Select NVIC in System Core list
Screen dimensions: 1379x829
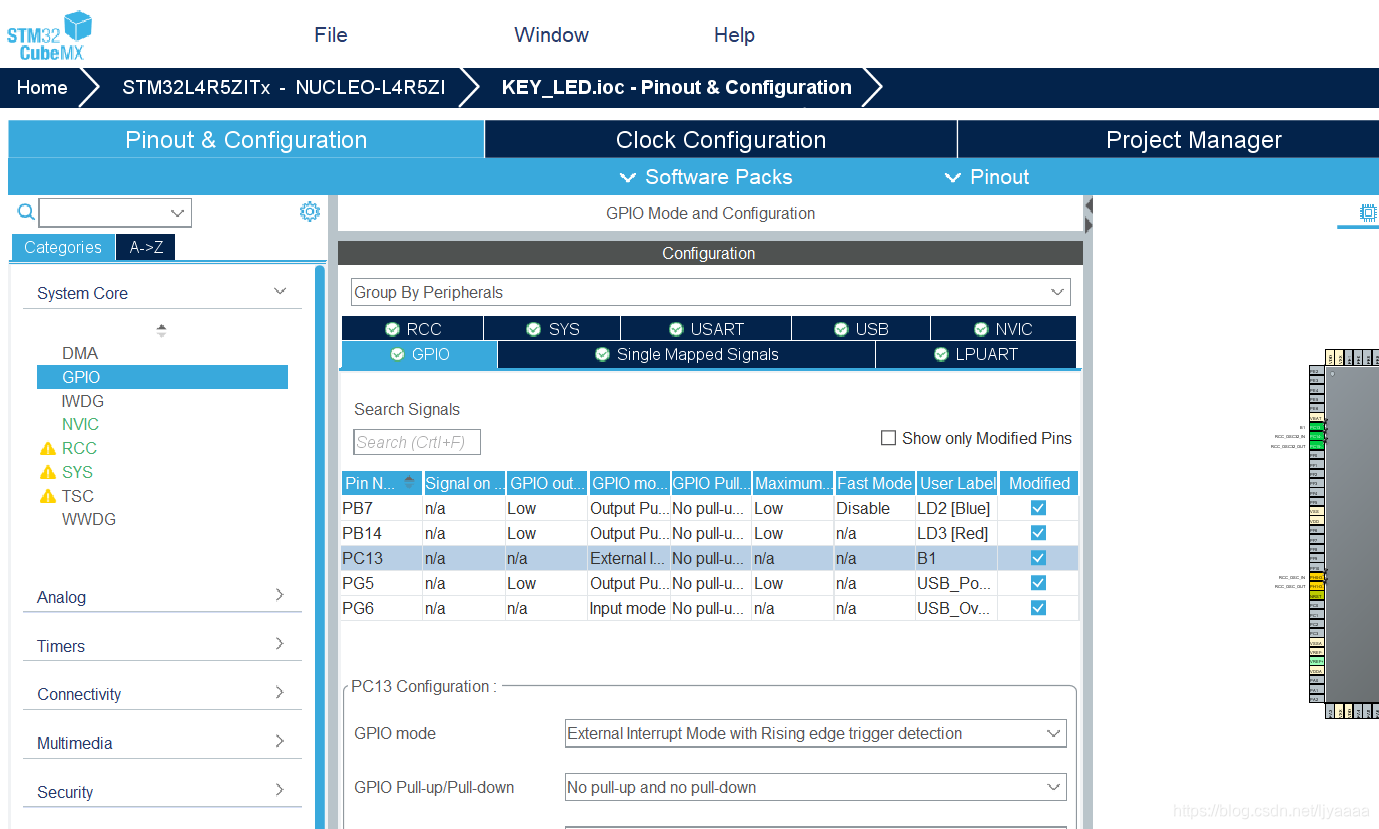click(x=80, y=424)
